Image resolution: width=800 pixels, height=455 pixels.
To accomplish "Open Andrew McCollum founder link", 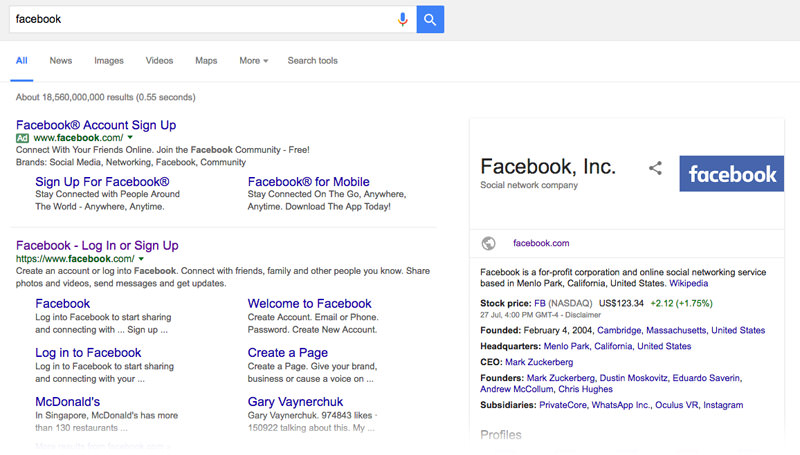I will click(x=516, y=389).
